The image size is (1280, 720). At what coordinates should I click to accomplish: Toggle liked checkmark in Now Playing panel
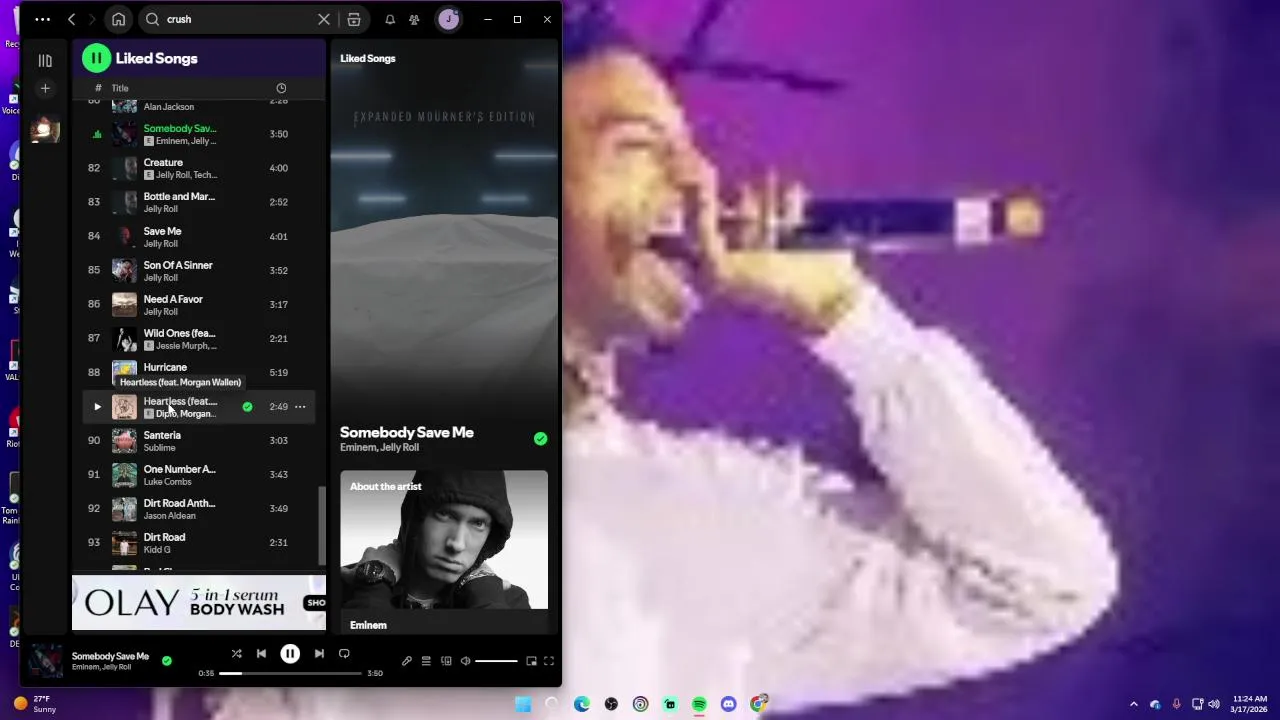coord(540,439)
